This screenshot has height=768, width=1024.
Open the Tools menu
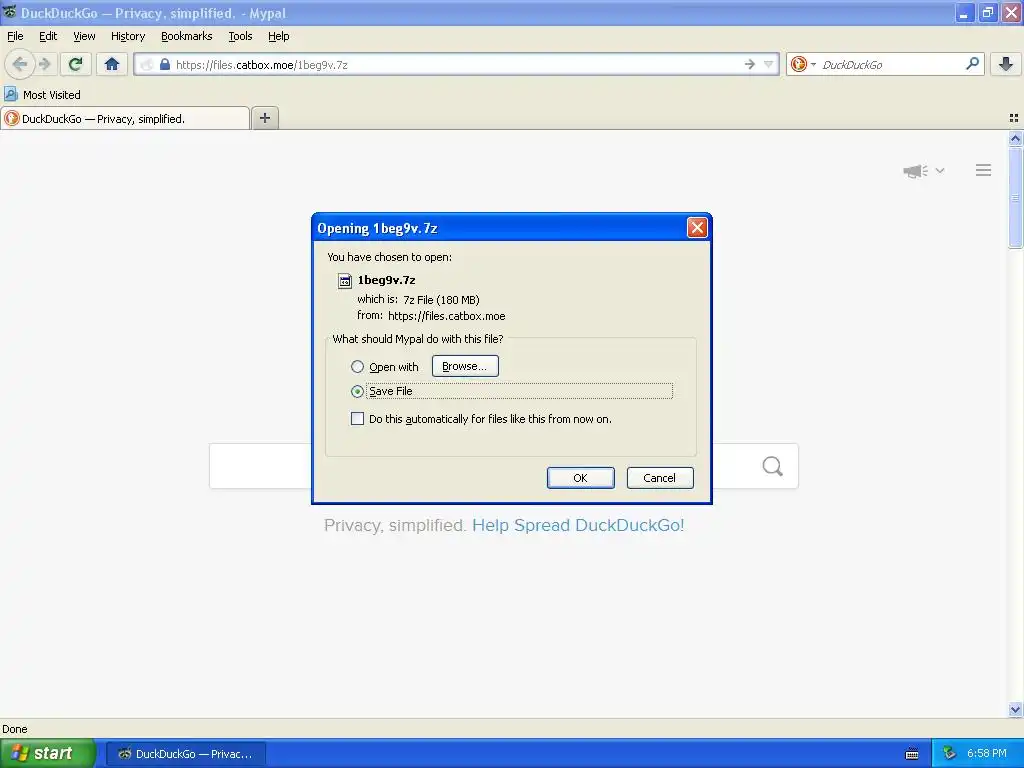240,36
